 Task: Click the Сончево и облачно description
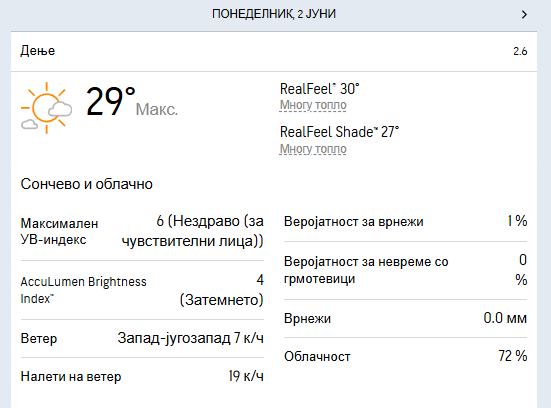(x=86, y=184)
